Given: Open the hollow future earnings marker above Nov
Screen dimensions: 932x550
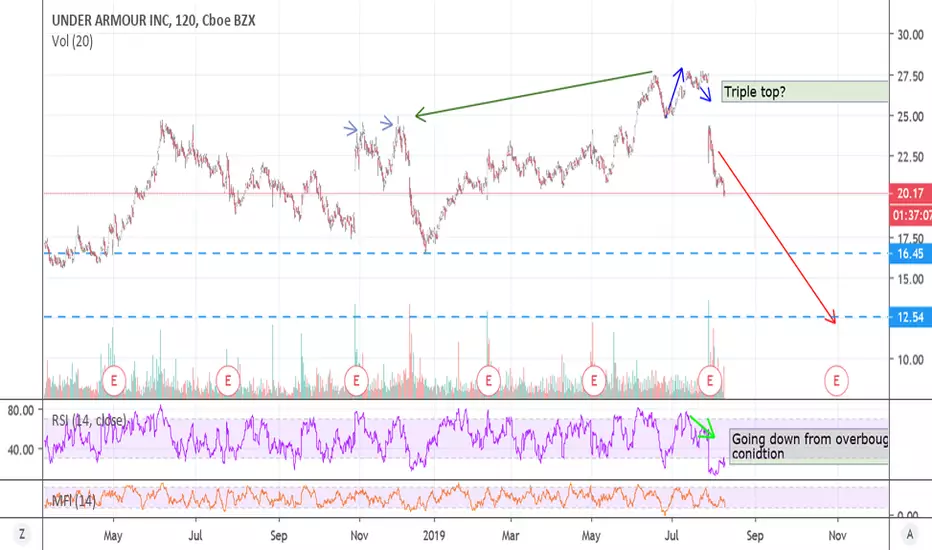Looking at the screenshot, I should click(836, 381).
